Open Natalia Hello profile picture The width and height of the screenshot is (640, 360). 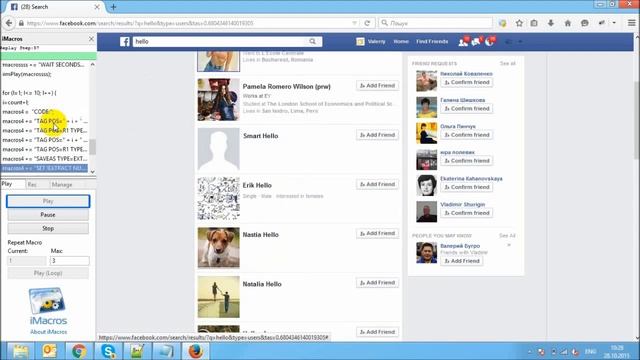coord(219,297)
